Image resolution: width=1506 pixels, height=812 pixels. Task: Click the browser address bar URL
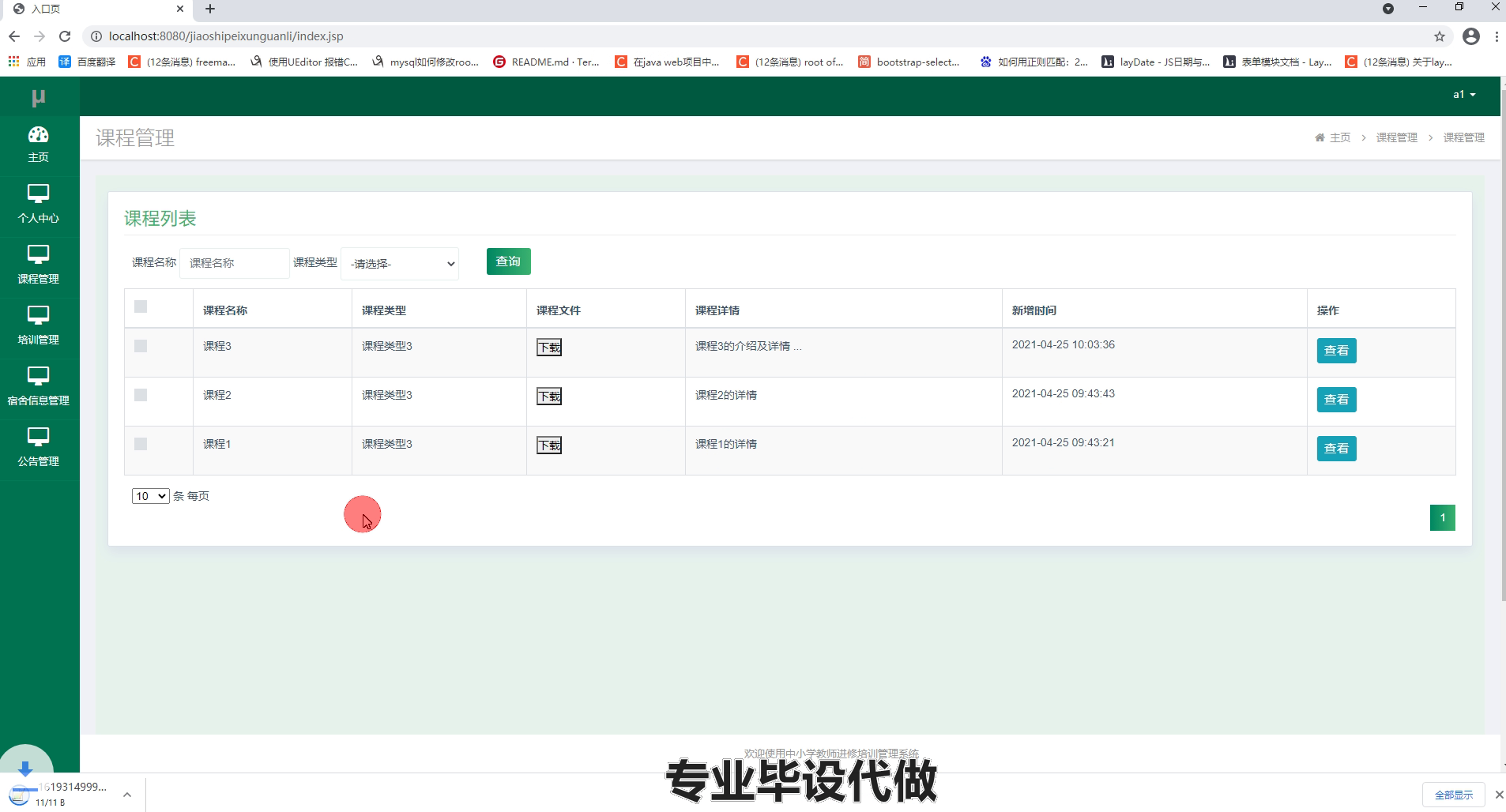pos(226,36)
